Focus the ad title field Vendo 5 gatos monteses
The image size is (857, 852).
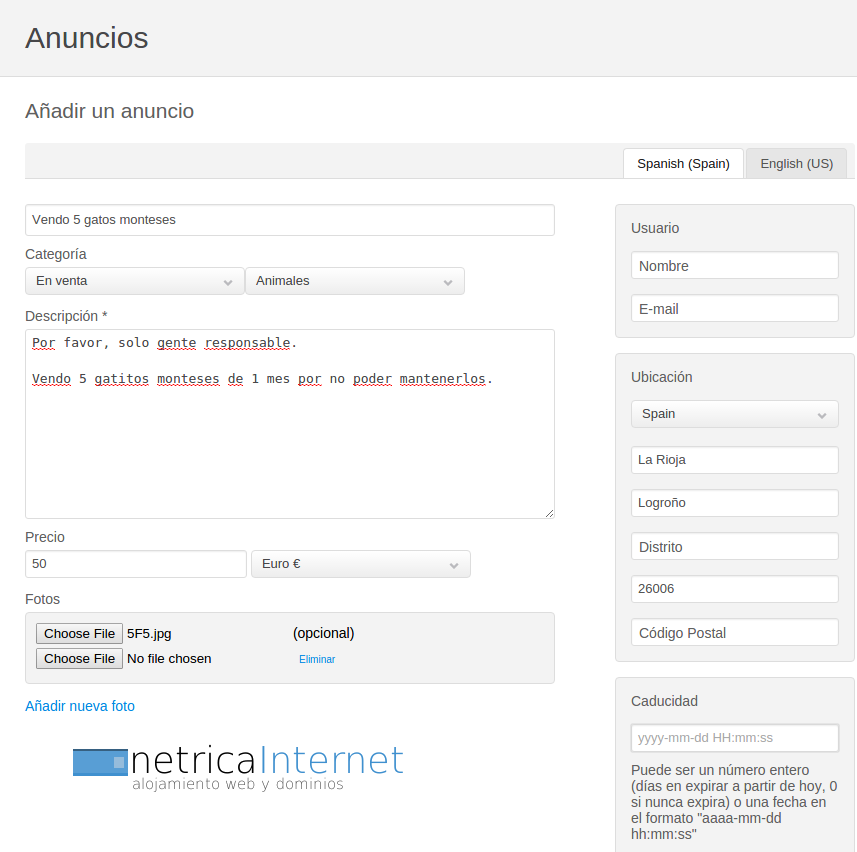click(x=290, y=220)
